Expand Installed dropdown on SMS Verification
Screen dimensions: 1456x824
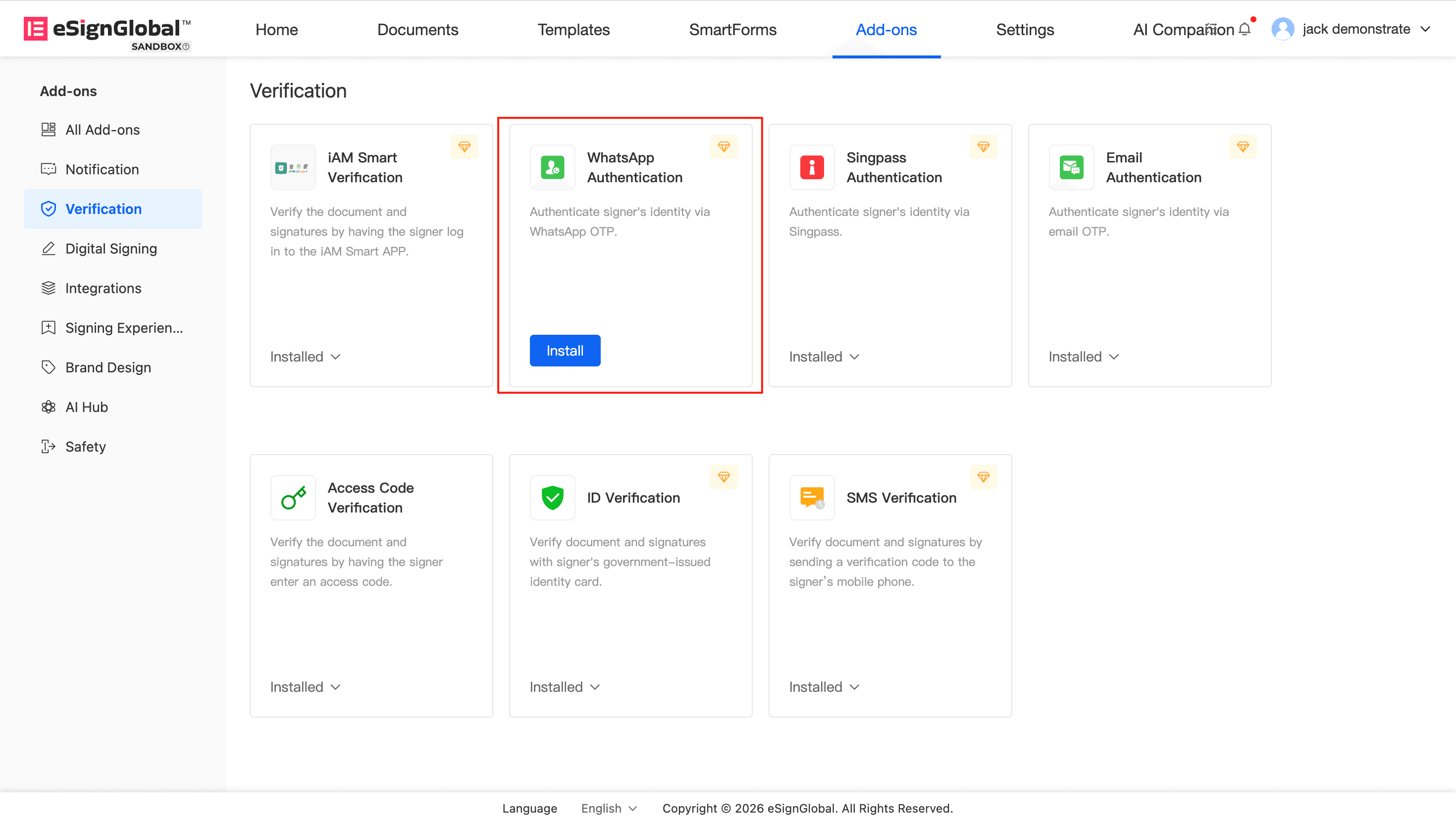pos(824,687)
